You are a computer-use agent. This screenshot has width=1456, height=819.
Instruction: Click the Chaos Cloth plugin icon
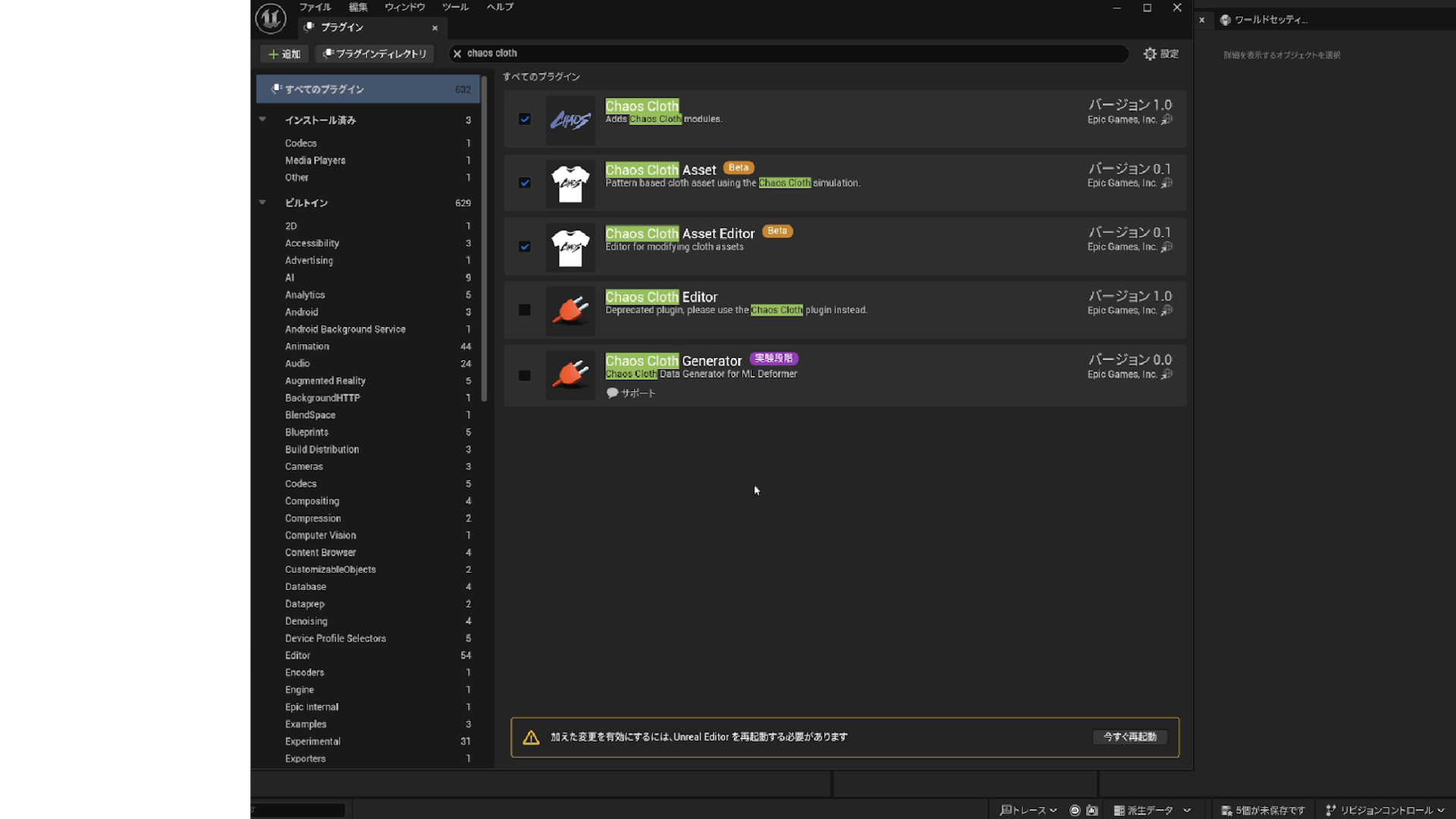coord(570,120)
